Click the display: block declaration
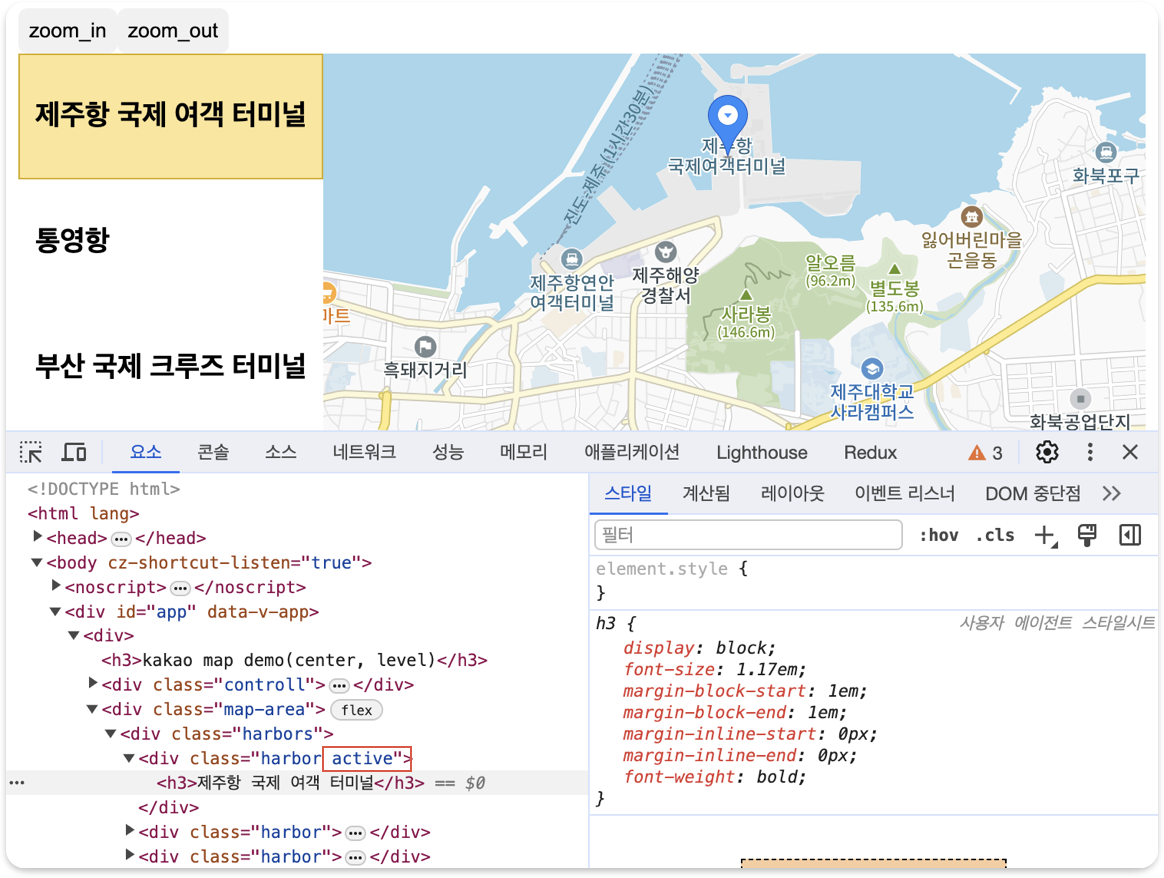 [x=699, y=647]
